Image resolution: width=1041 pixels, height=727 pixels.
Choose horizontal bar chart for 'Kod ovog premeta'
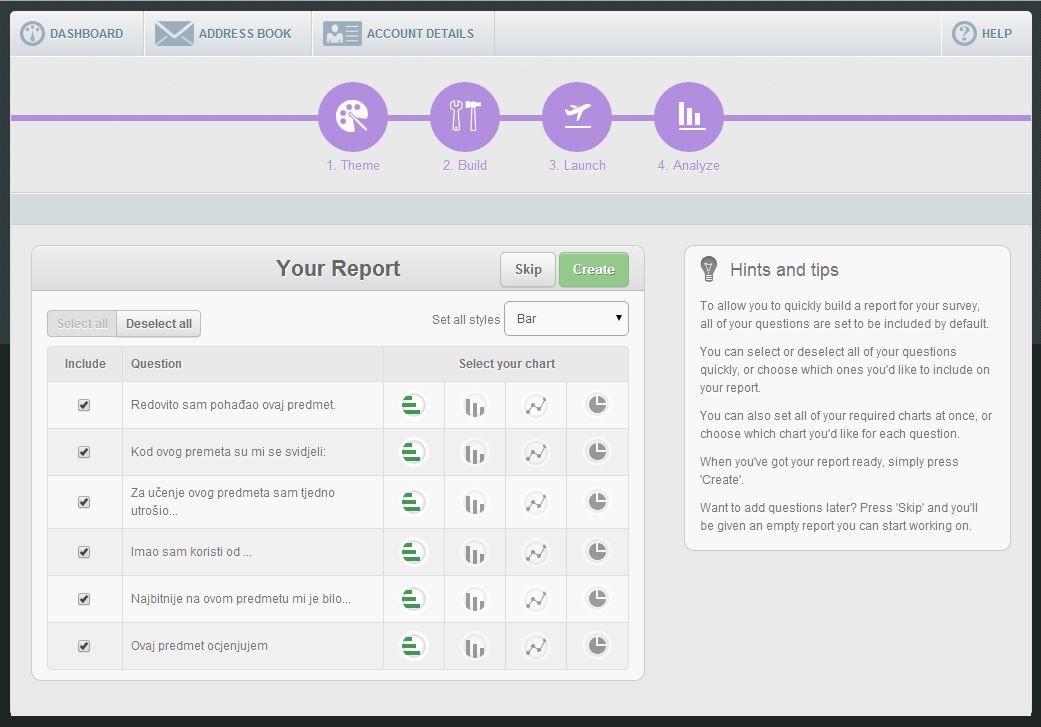coord(412,452)
